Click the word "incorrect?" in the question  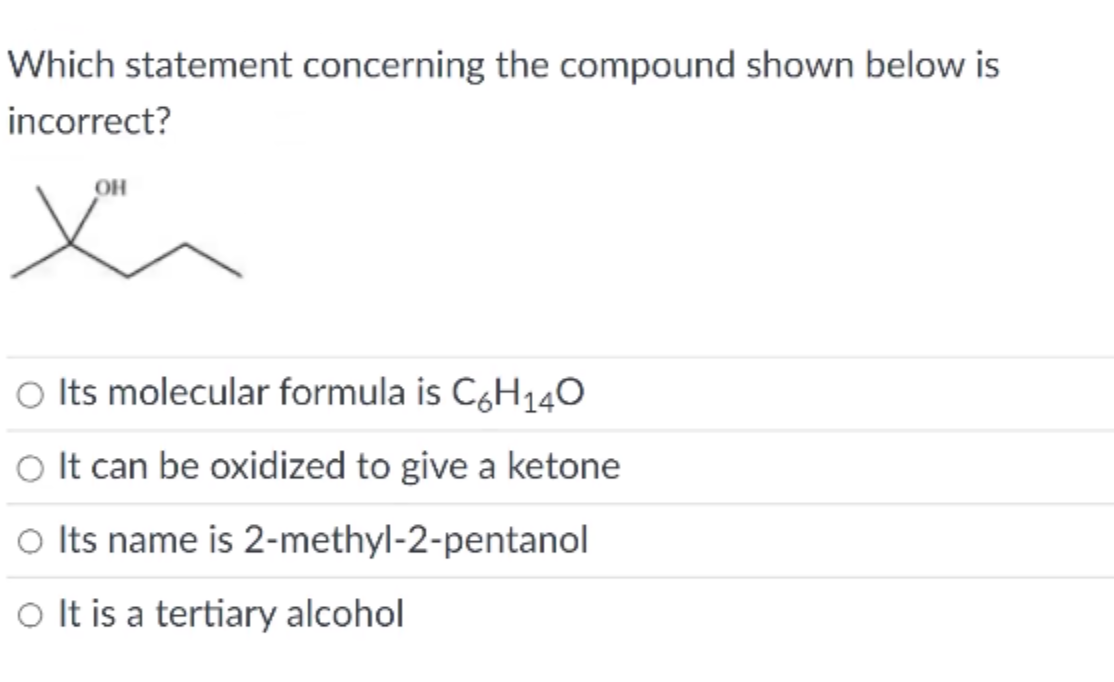point(90,122)
